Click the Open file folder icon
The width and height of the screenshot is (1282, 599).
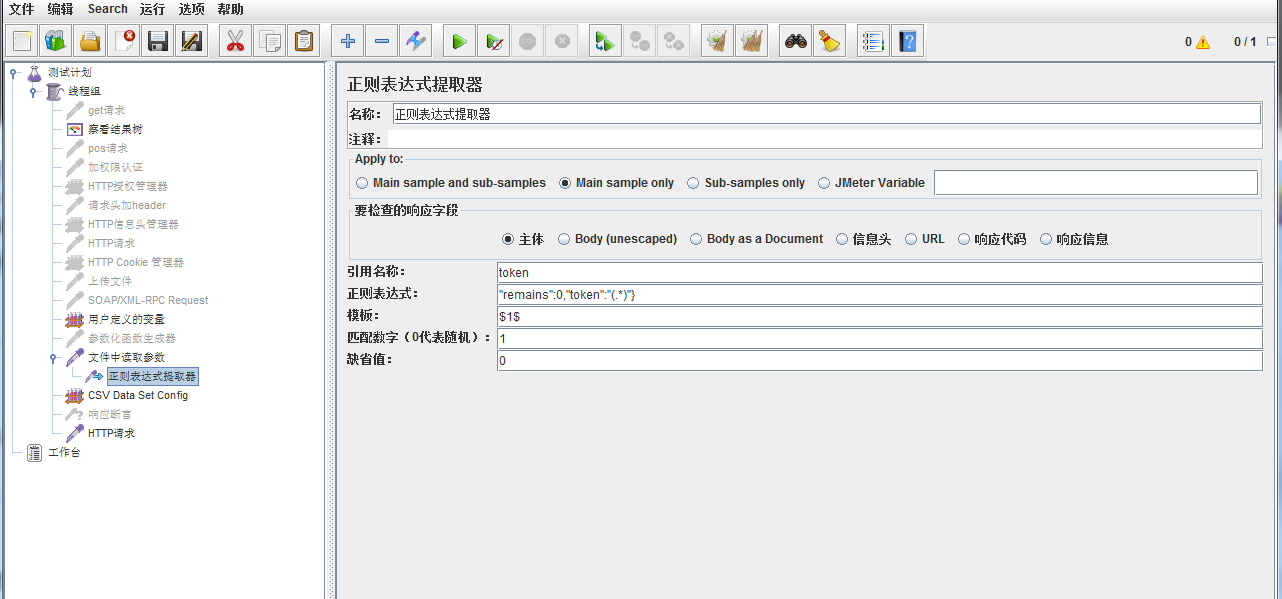[90, 41]
